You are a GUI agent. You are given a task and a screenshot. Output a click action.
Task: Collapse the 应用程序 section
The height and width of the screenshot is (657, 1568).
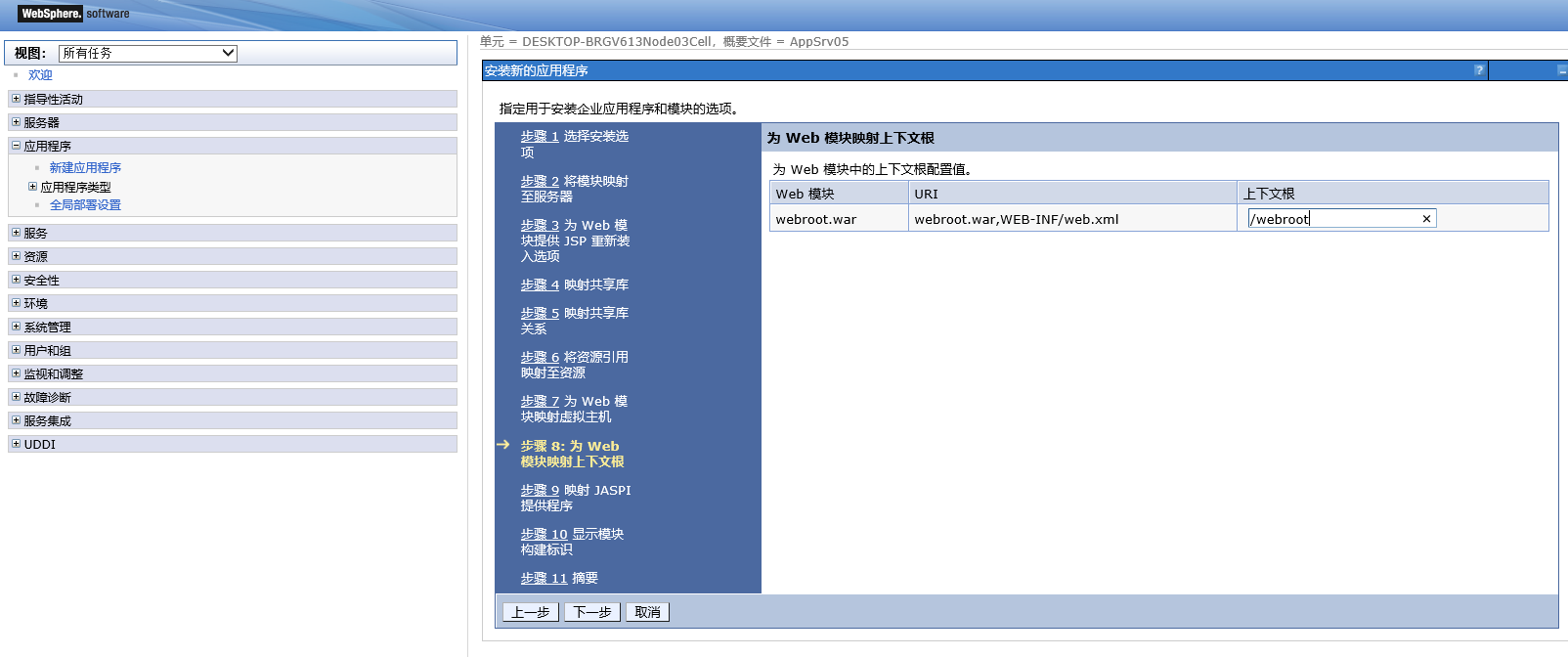point(16,146)
